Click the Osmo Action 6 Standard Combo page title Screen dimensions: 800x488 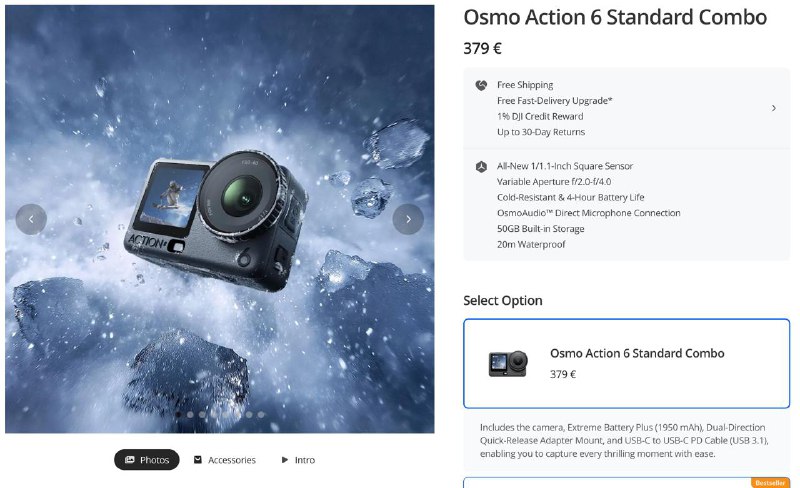pyautogui.click(x=615, y=18)
